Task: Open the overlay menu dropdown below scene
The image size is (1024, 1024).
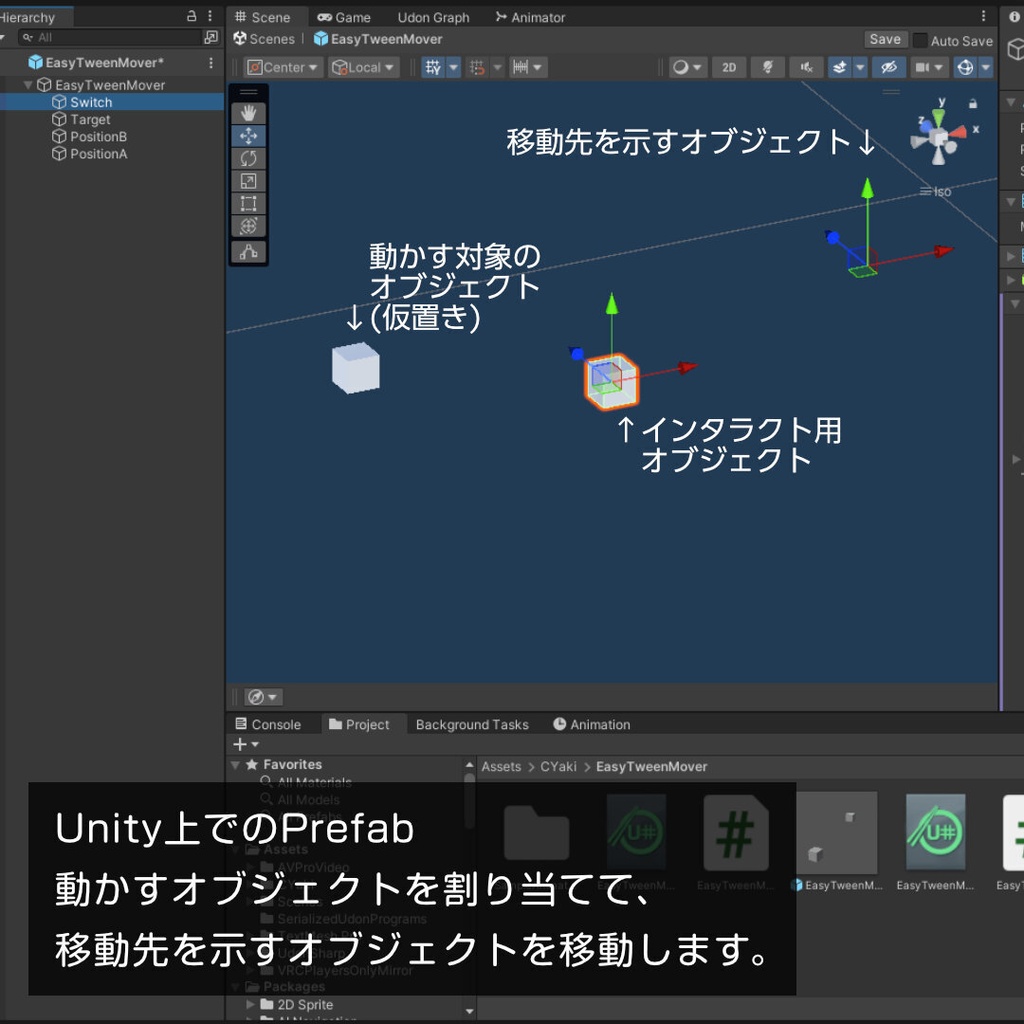Action: (x=263, y=697)
